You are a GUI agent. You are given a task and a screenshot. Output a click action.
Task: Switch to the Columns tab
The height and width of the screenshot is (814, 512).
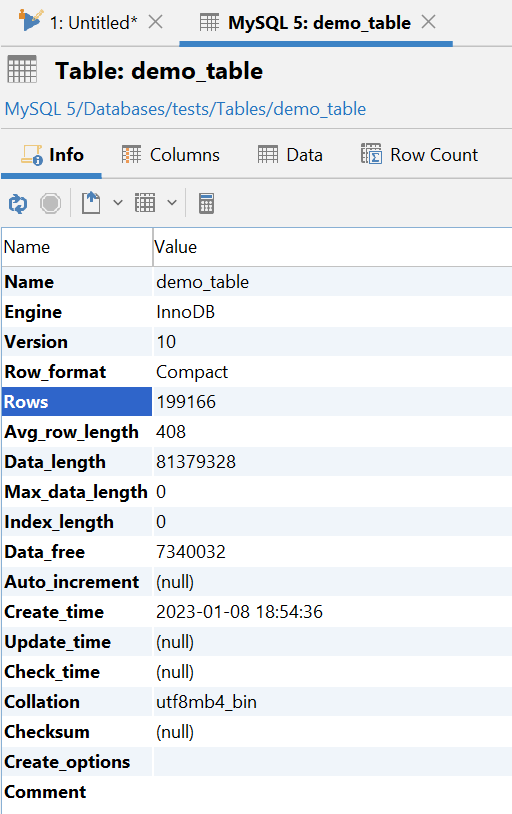(x=170, y=155)
